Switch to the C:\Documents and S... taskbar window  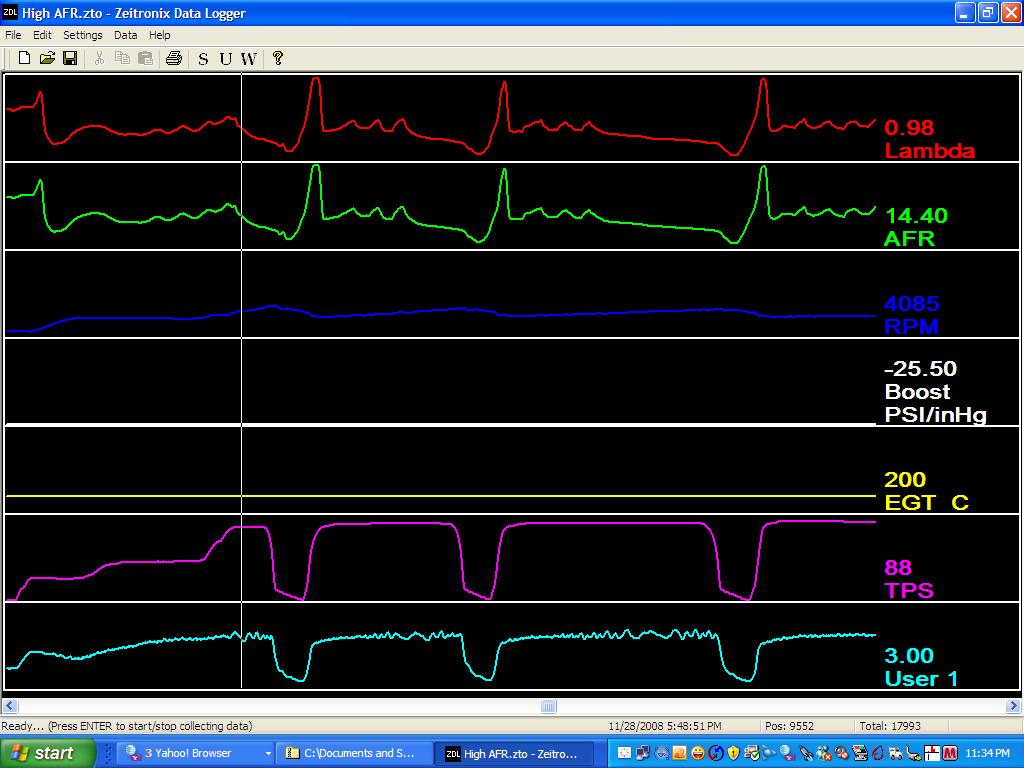point(355,753)
